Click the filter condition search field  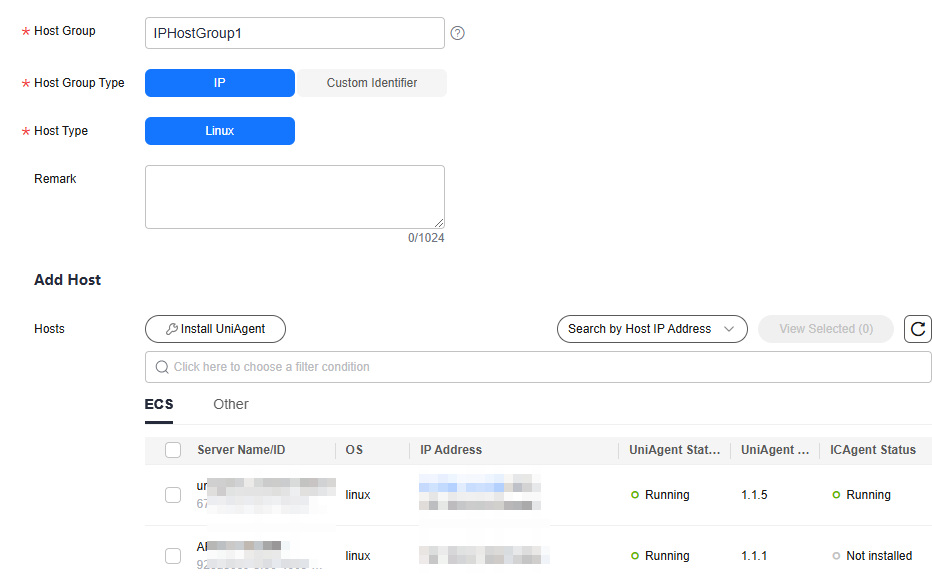pyautogui.click(x=538, y=367)
